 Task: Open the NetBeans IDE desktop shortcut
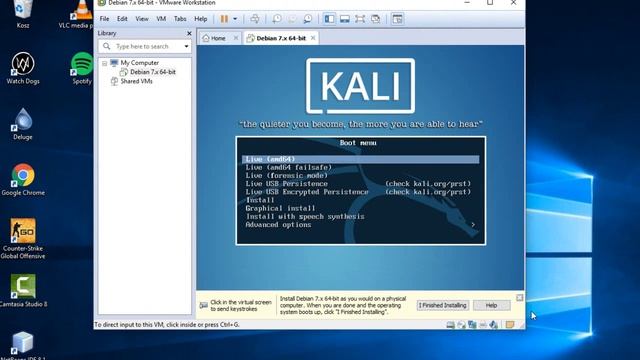click(23, 345)
